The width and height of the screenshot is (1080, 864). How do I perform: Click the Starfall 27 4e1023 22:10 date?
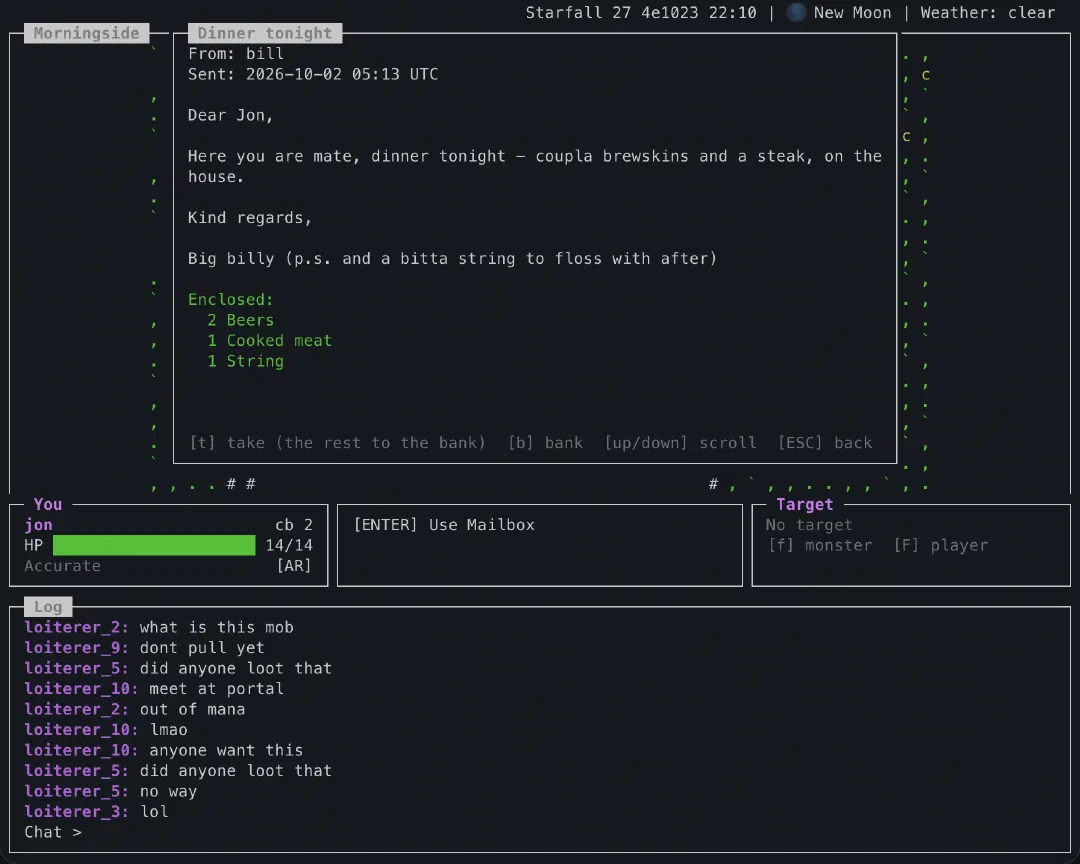(x=641, y=12)
